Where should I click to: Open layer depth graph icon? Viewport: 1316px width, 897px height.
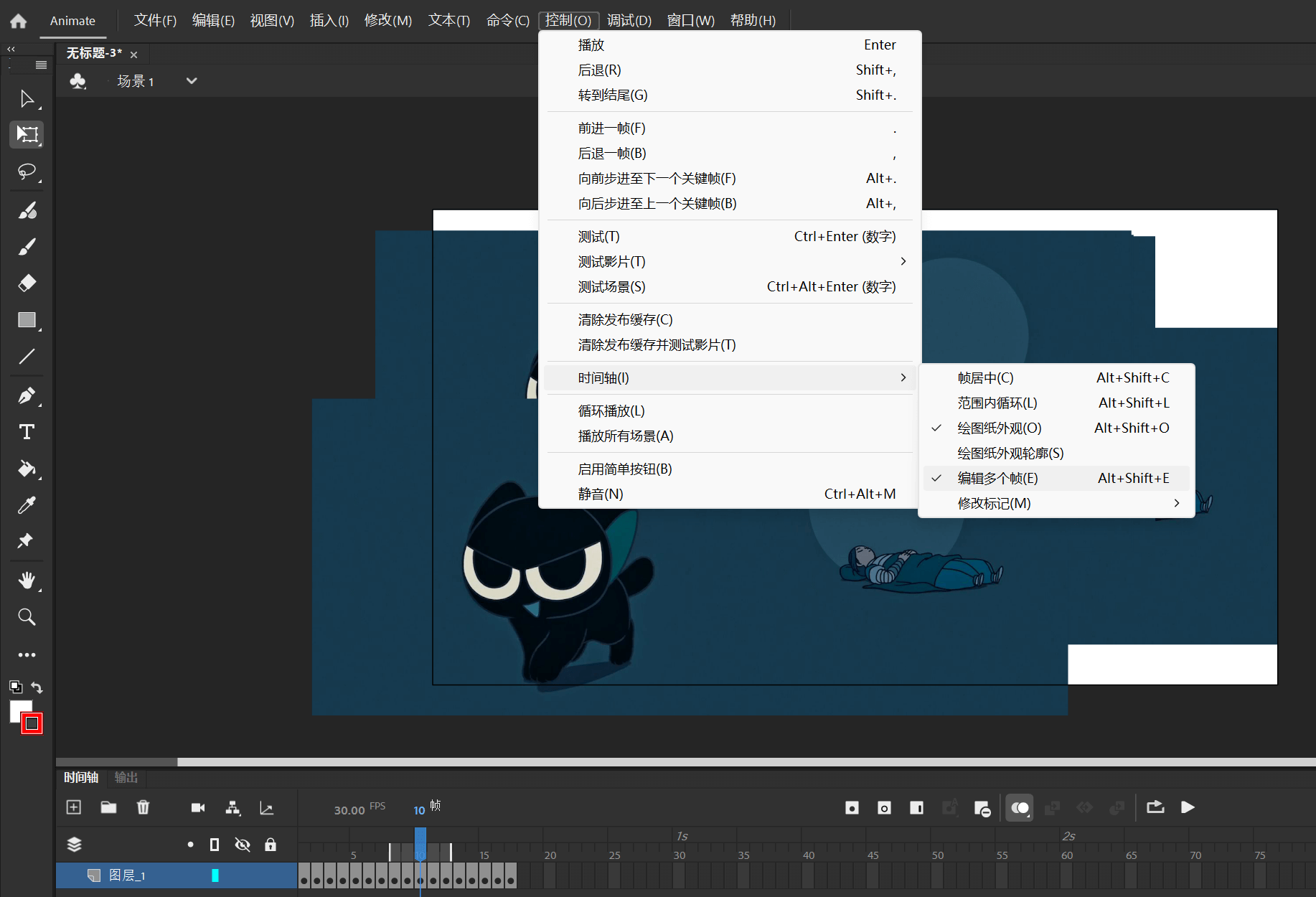click(267, 808)
